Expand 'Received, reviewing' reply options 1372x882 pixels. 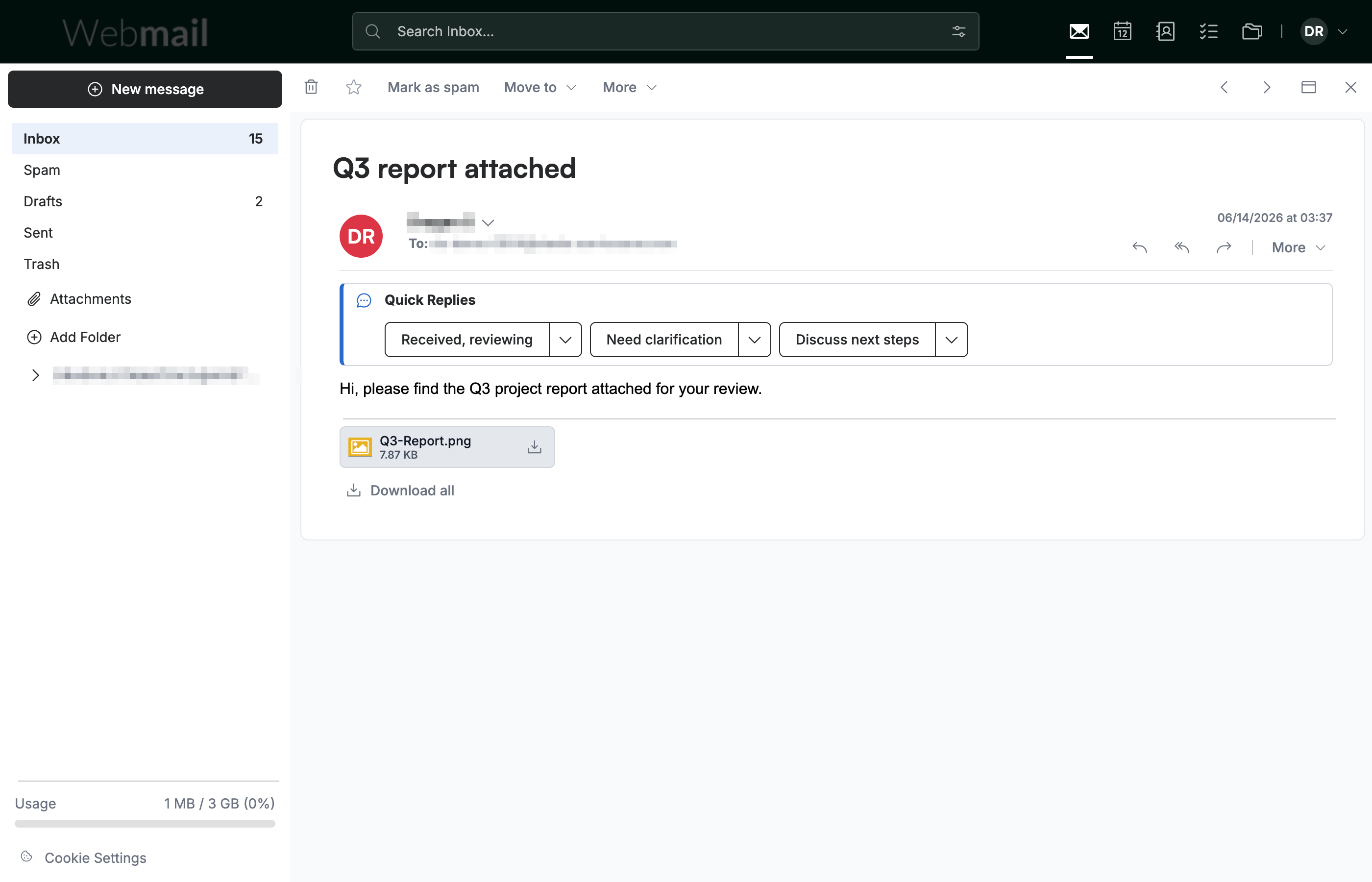tap(565, 340)
